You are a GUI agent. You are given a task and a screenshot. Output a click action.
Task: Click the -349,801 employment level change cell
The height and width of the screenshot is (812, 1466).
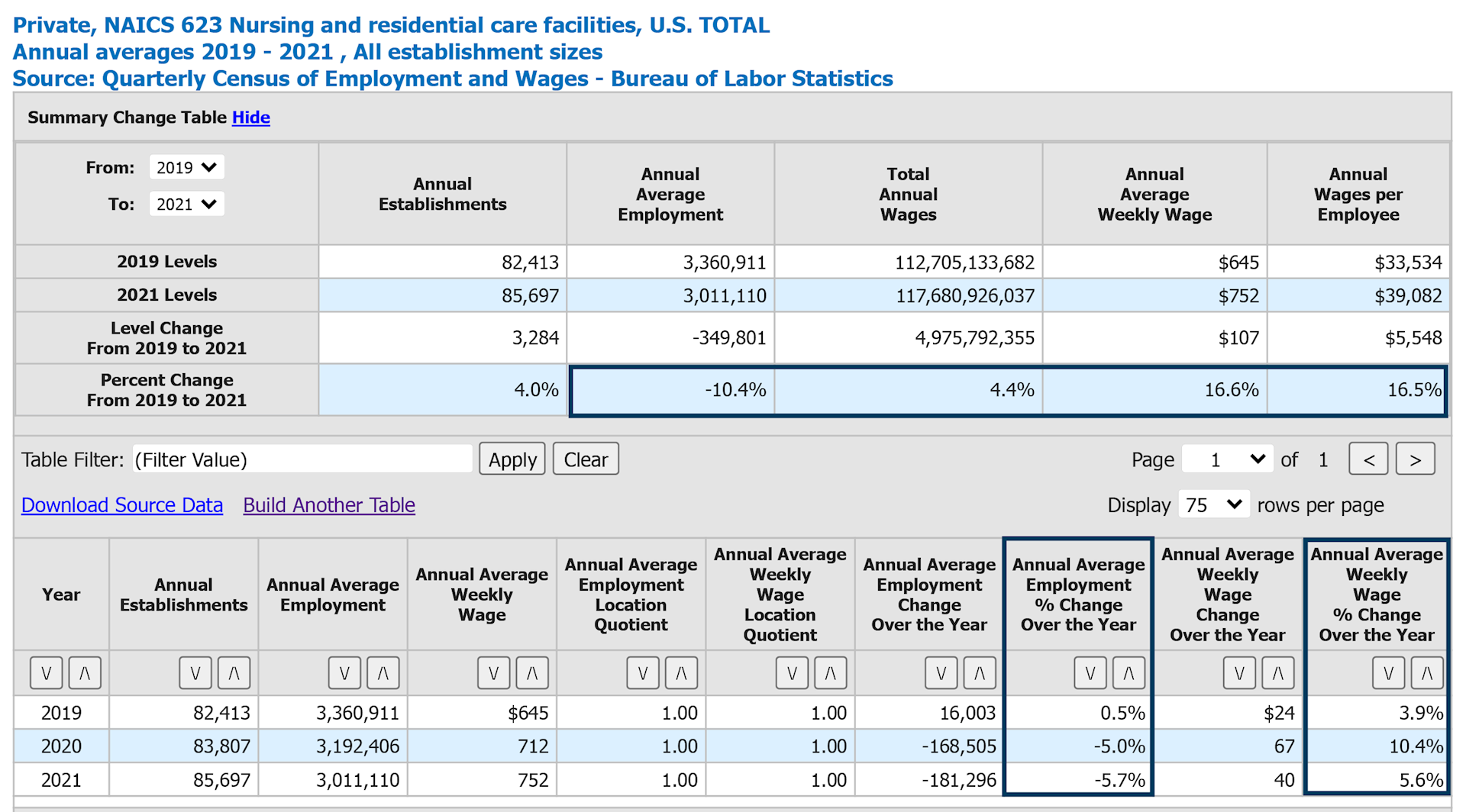click(x=670, y=338)
